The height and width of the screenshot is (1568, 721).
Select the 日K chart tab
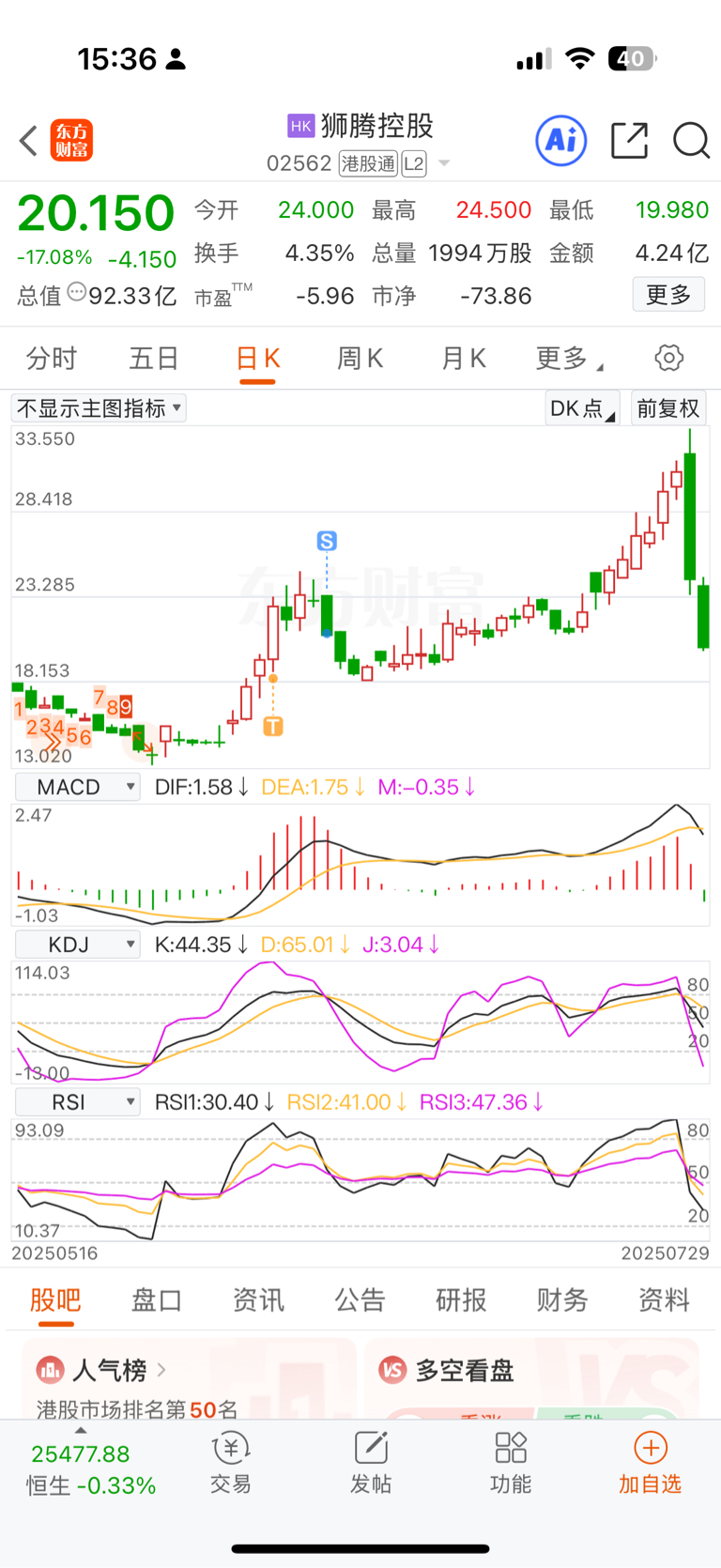coord(257,359)
